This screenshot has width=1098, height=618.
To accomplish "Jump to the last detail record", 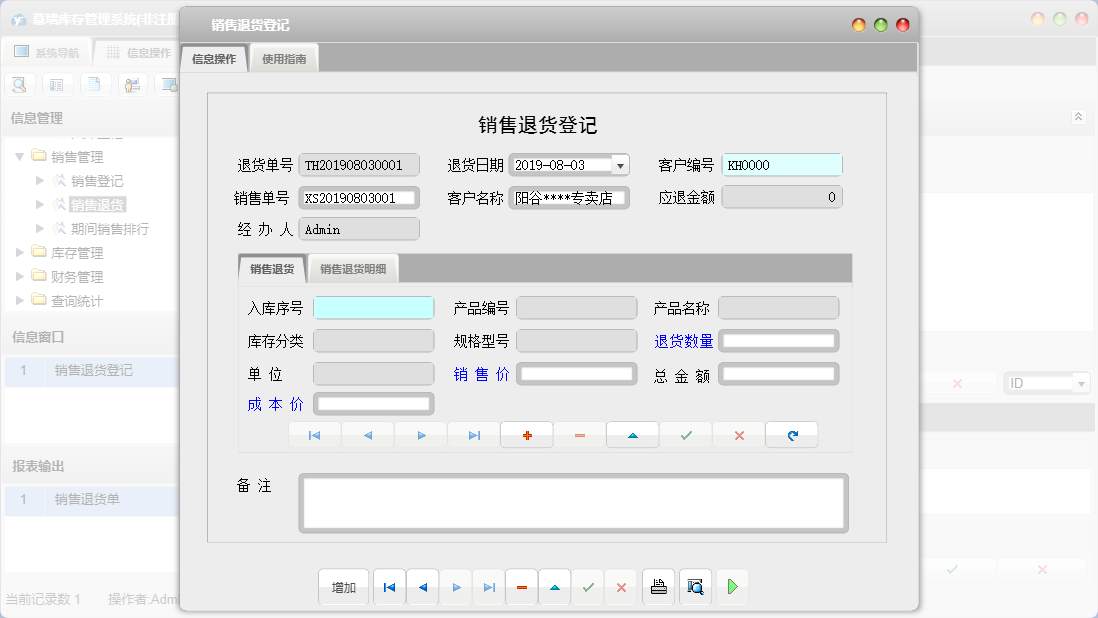I will coord(472,435).
